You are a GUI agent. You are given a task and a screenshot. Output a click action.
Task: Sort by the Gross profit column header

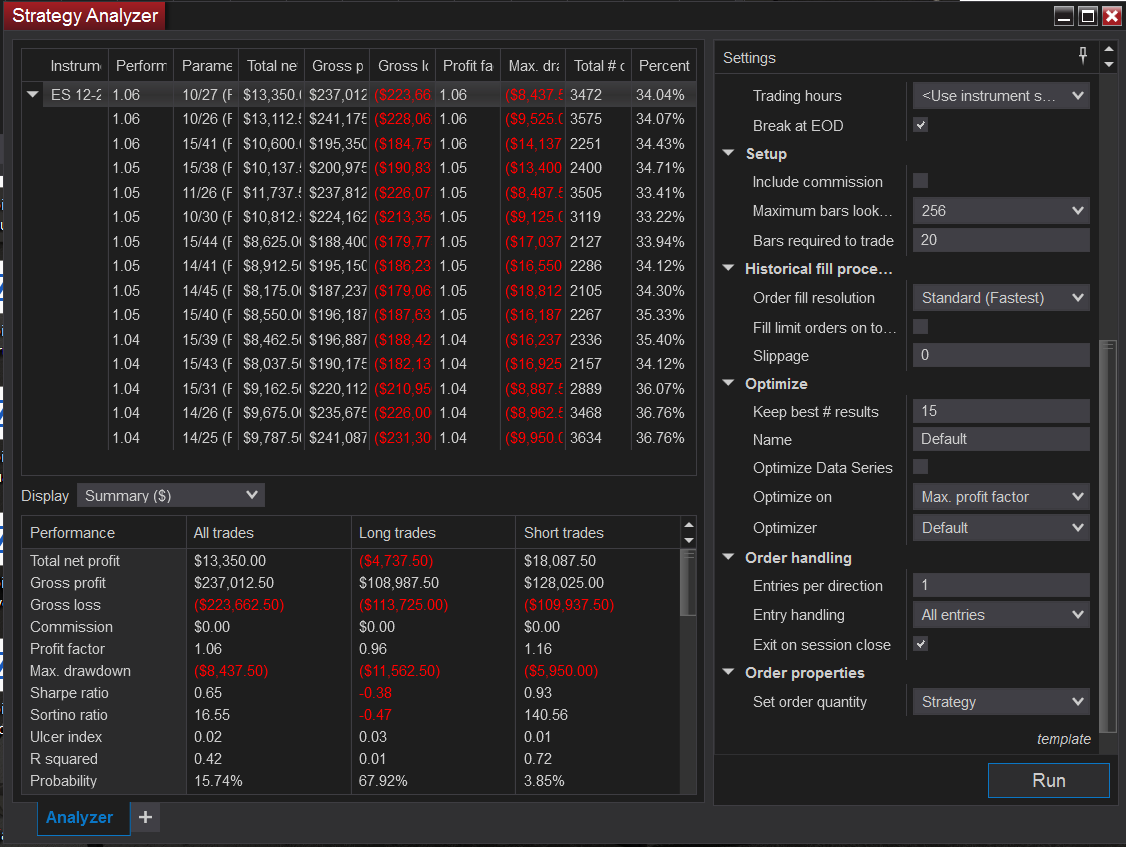(x=338, y=65)
